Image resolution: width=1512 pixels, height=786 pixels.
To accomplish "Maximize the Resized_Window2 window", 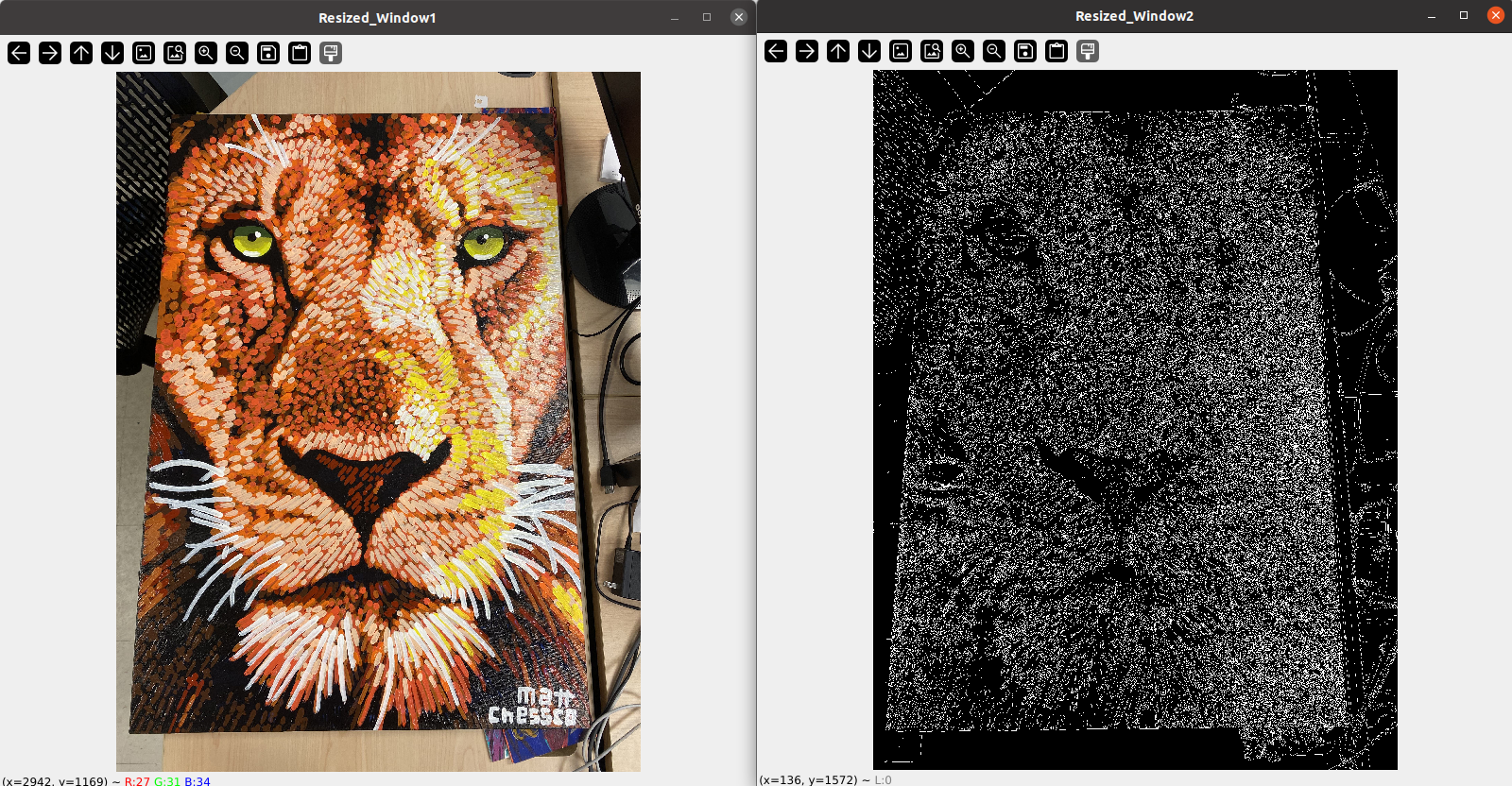I will pos(1464,15).
